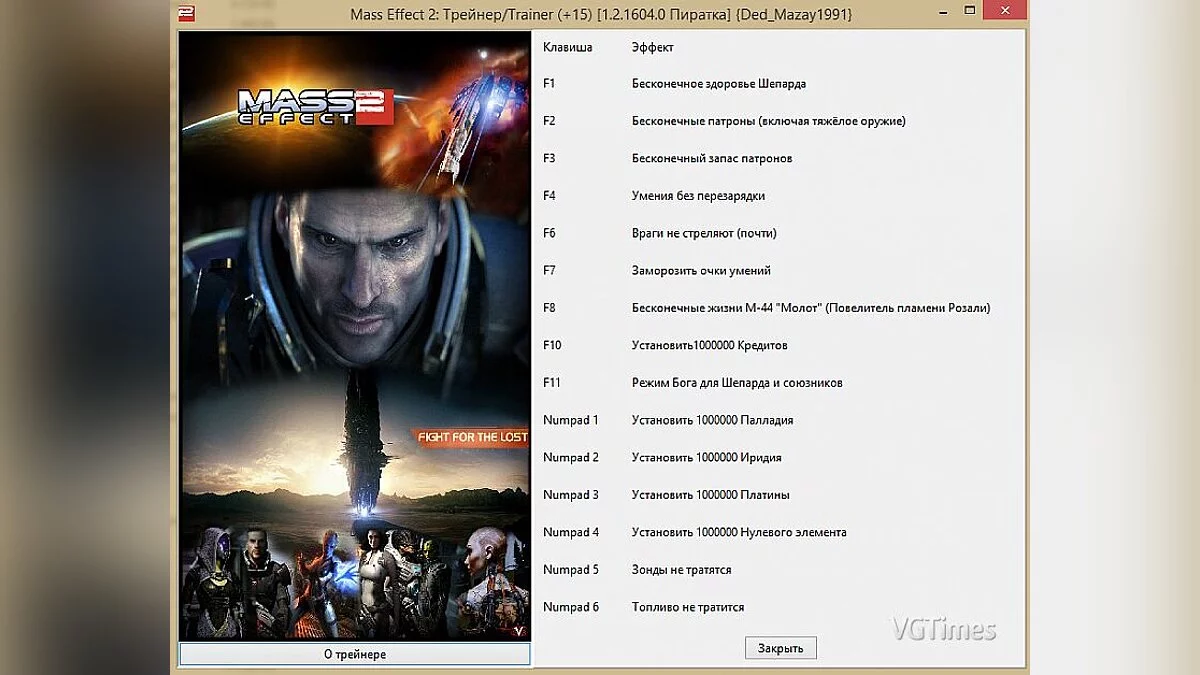
Task: Select set 1000000 Iridium (Numpad 2)
Action: [x=705, y=457]
